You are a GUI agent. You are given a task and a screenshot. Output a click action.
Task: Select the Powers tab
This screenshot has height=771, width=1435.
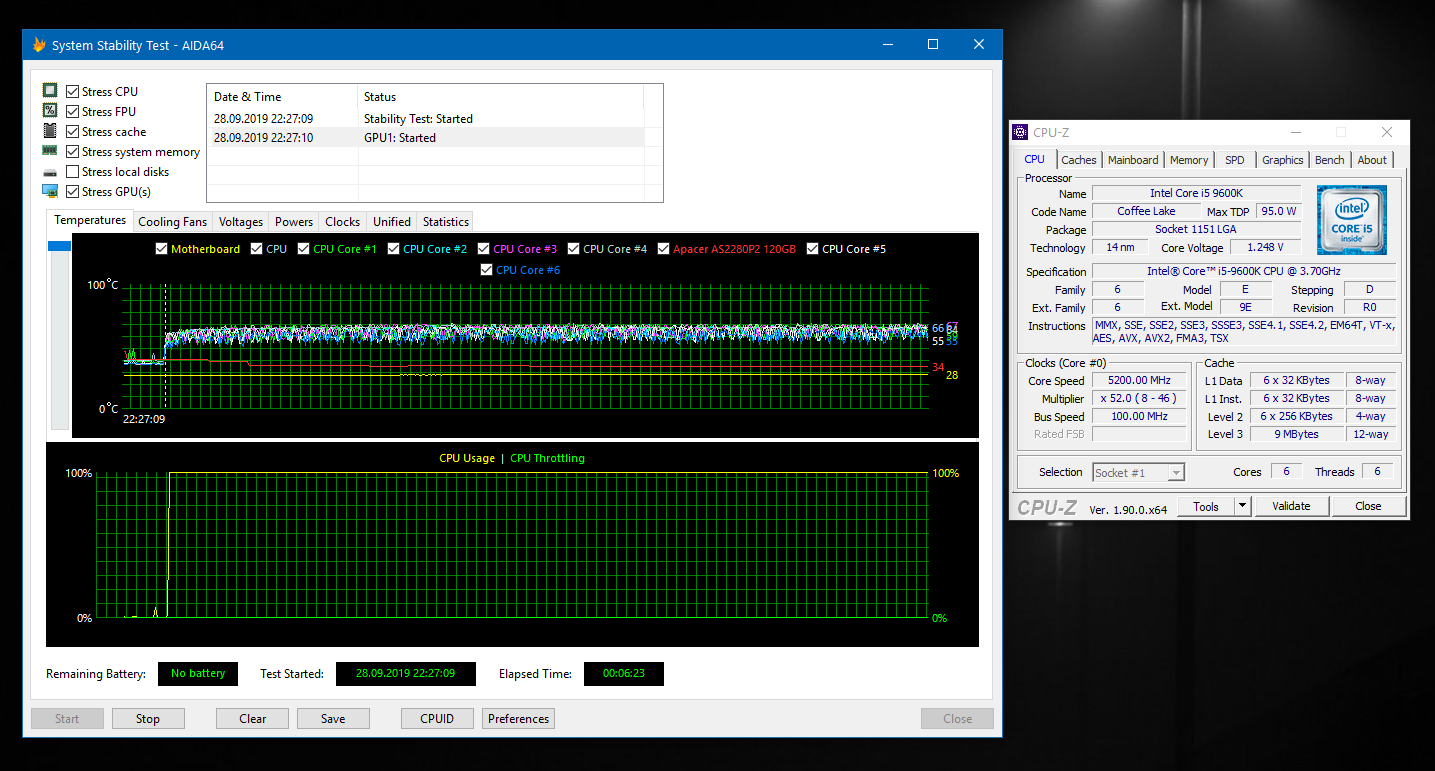294,222
